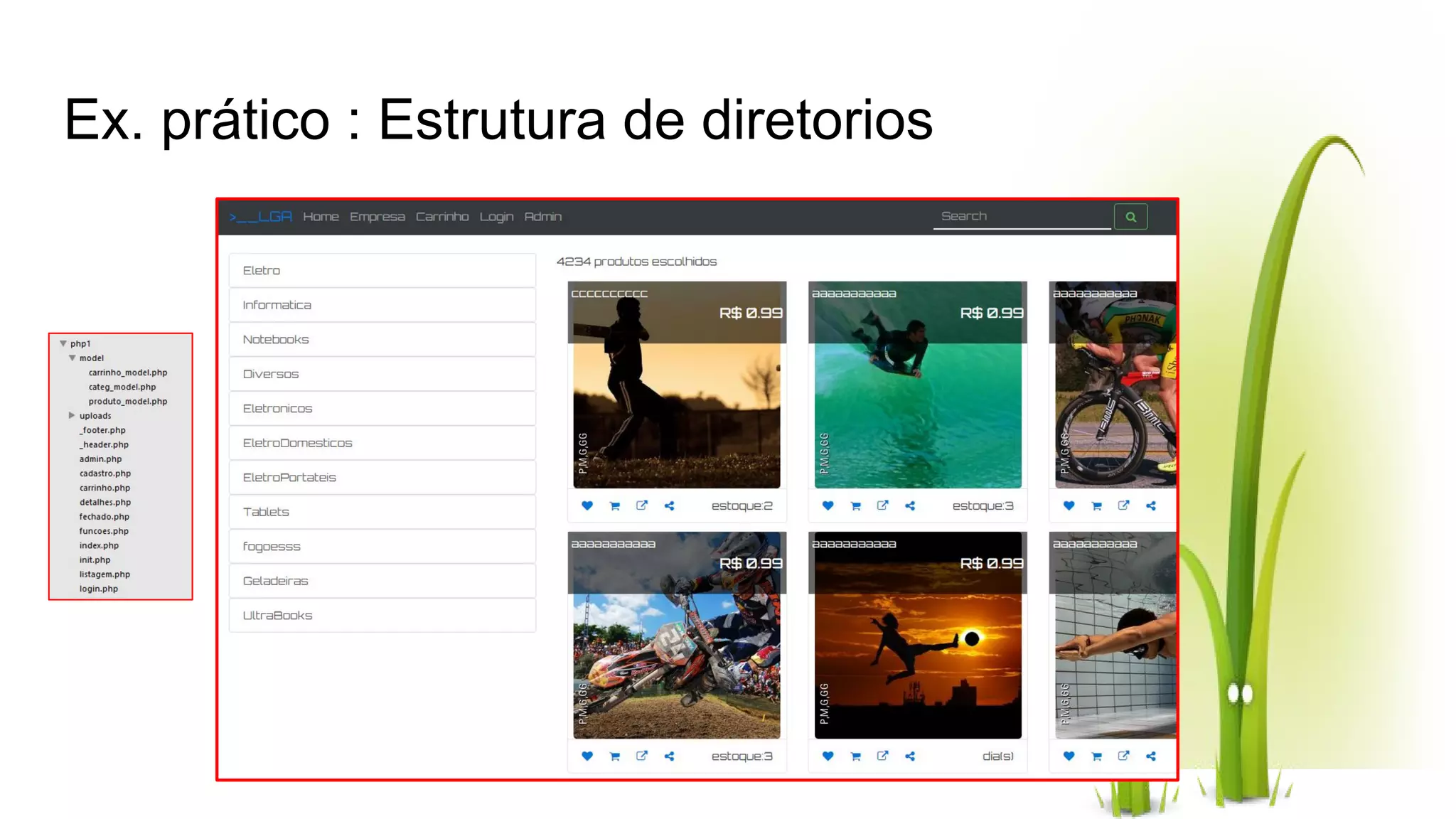Open the Home nav item
The width and height of the screenshot is (1456, 819).
321,217
